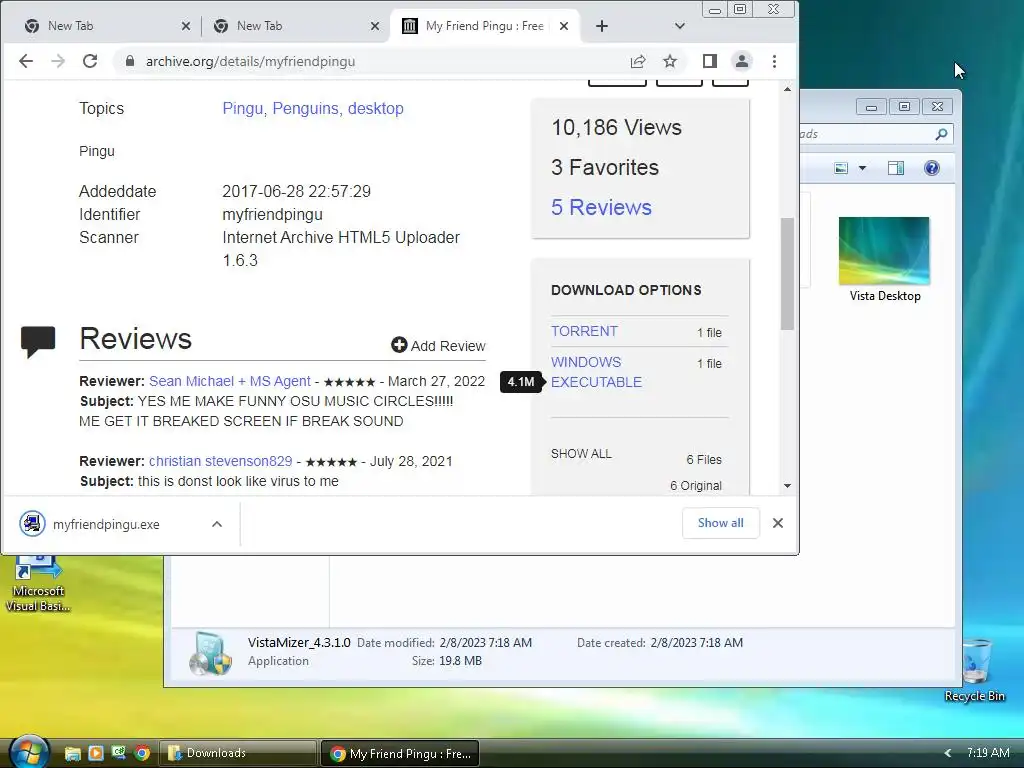Show hidden tray icons arrow
Image resolution: width=1024 pixels, height=768 pixels.
(948, 753)
